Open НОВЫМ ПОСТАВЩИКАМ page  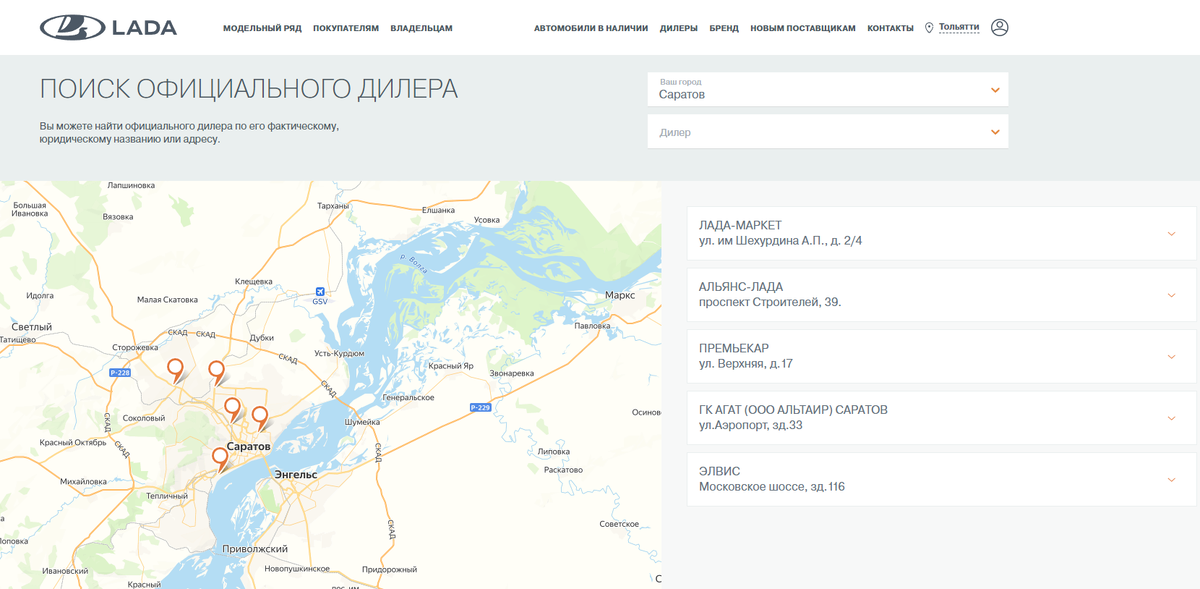pyautogui.click(x=803, y=28)
